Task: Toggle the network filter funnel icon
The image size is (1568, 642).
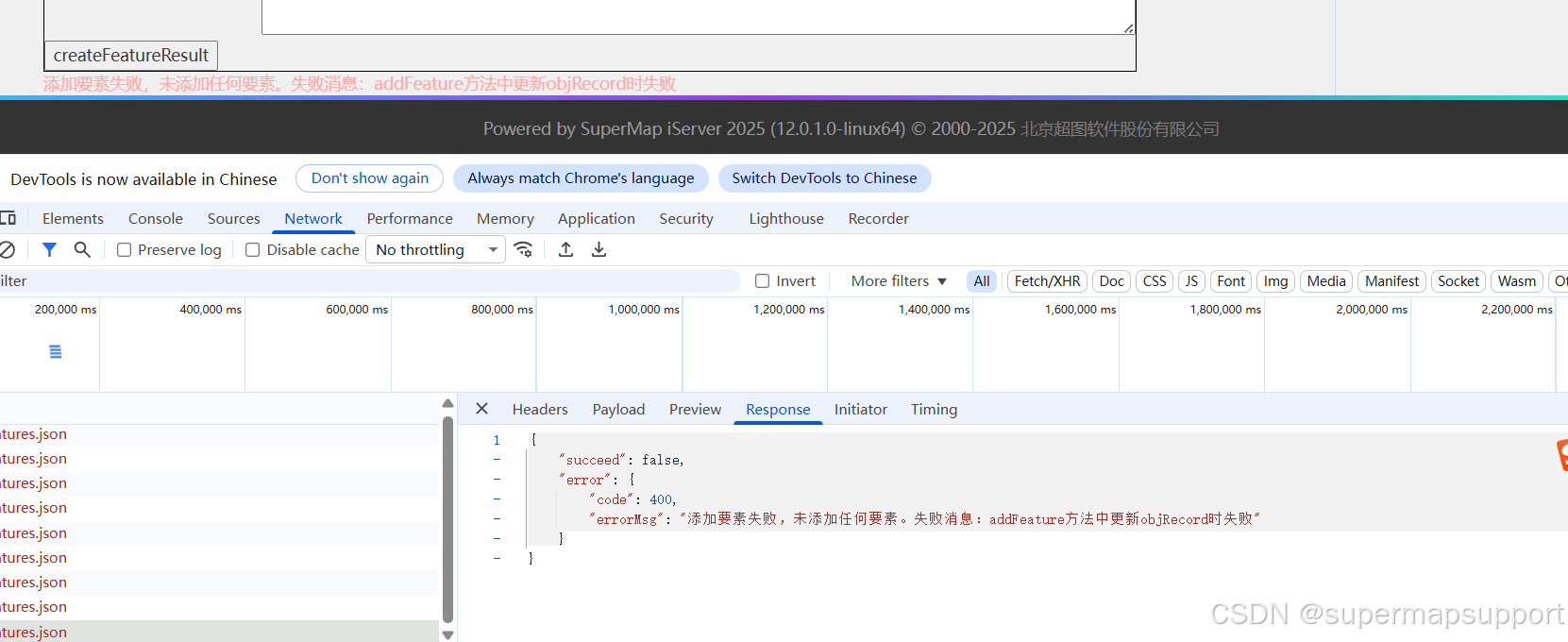Action: coord(50,249)
